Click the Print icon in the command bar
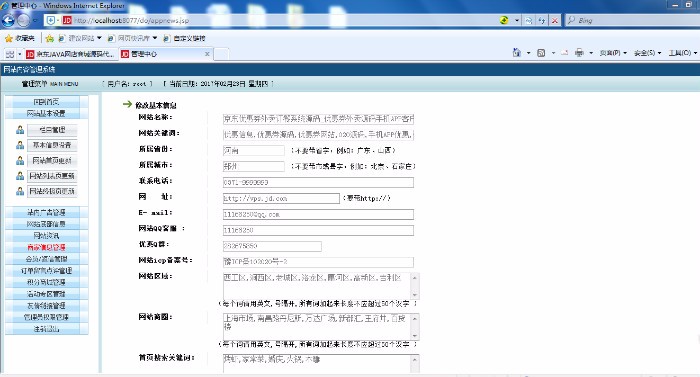Screen dimensions: 700x377 click(579, 53)
